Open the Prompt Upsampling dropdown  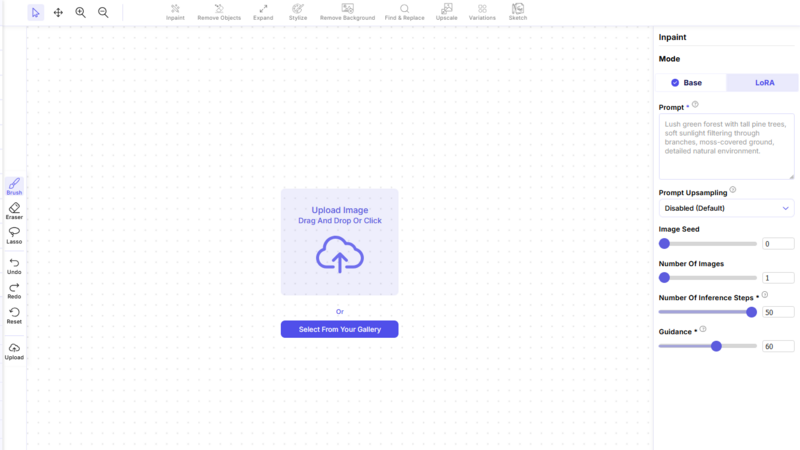point(726,208)
